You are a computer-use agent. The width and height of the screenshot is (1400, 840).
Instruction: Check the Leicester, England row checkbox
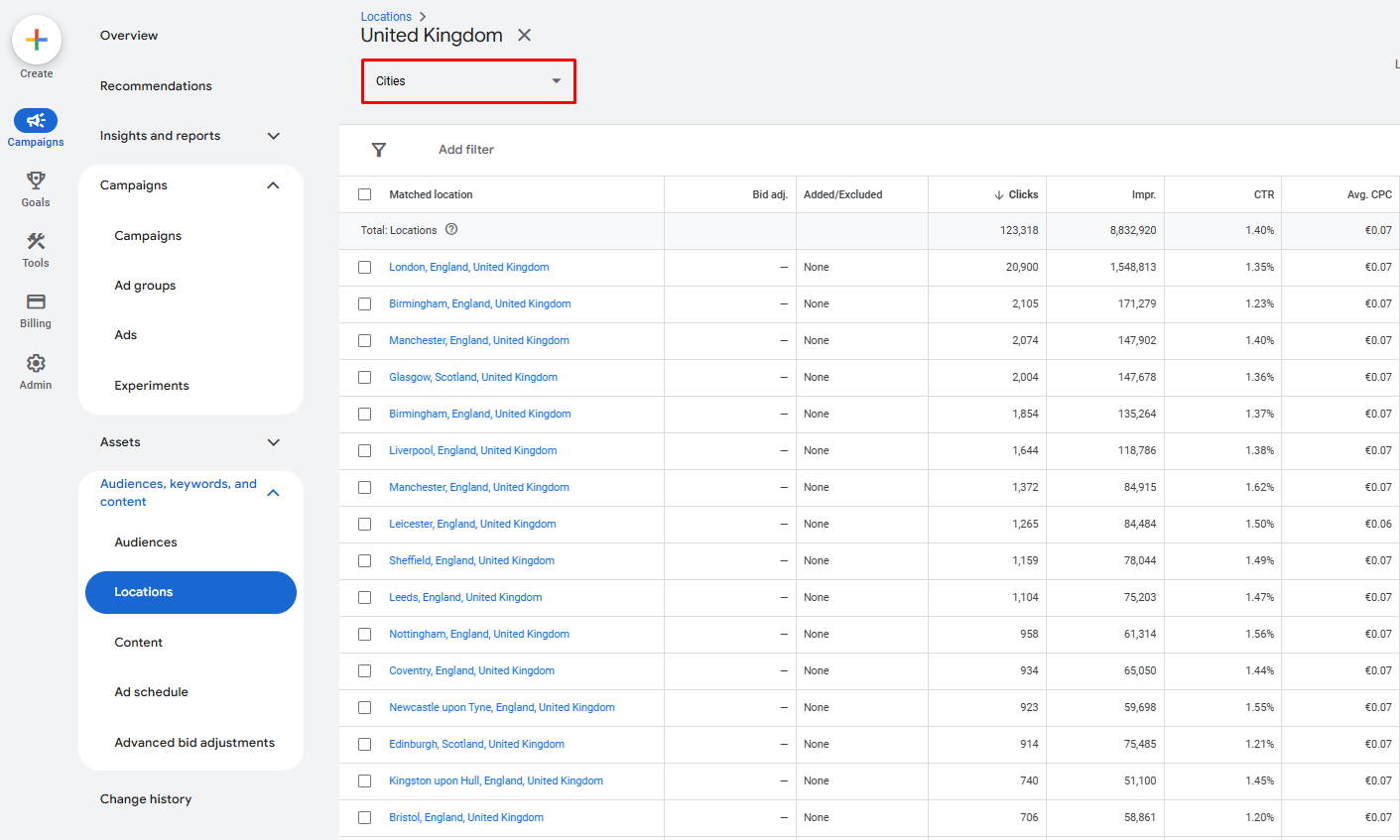click(x=365, y=525)
